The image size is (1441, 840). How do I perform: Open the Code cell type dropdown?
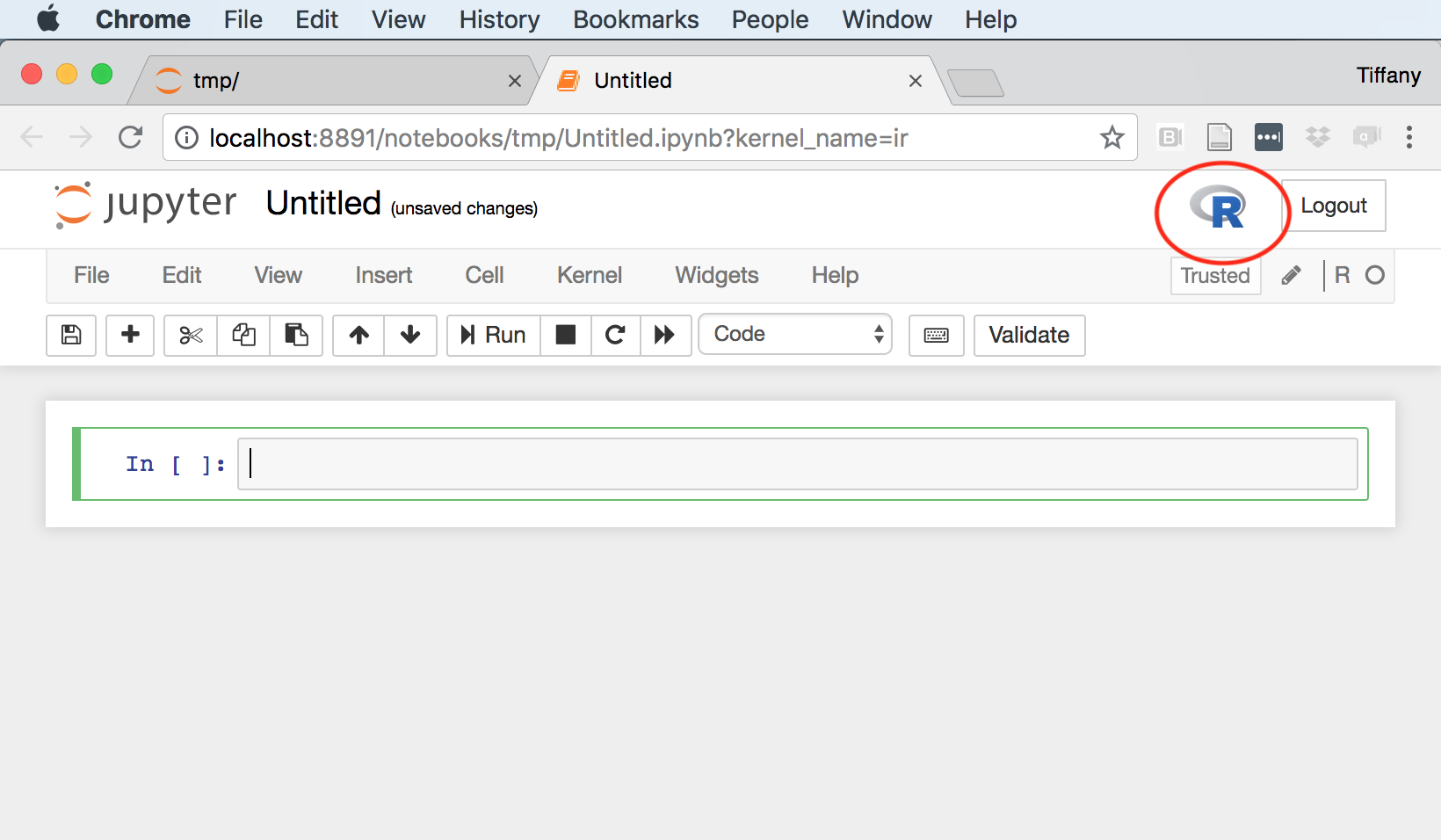point(795,334)
